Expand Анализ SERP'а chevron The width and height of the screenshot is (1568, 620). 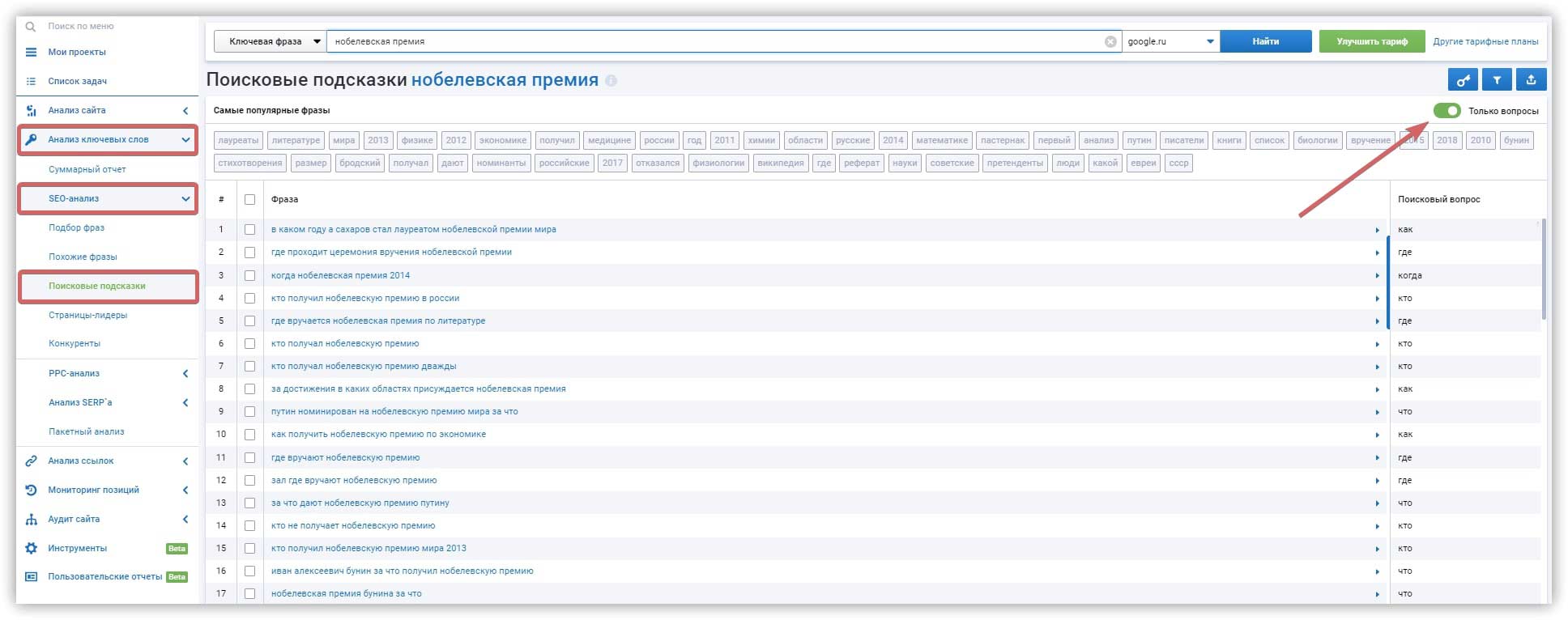pos(185,402)
